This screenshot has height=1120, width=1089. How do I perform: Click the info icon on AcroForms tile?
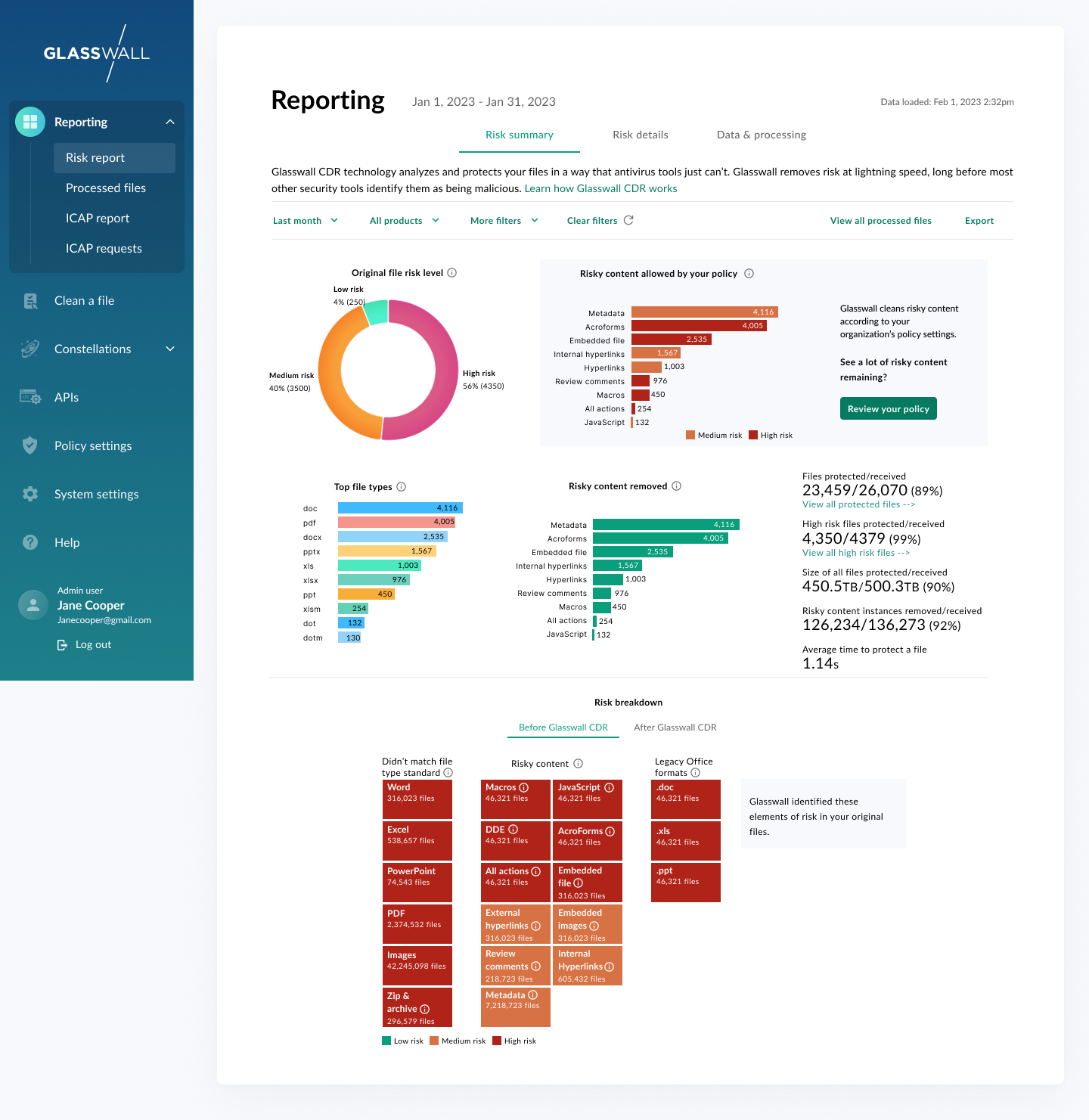[x=610, y=831]
